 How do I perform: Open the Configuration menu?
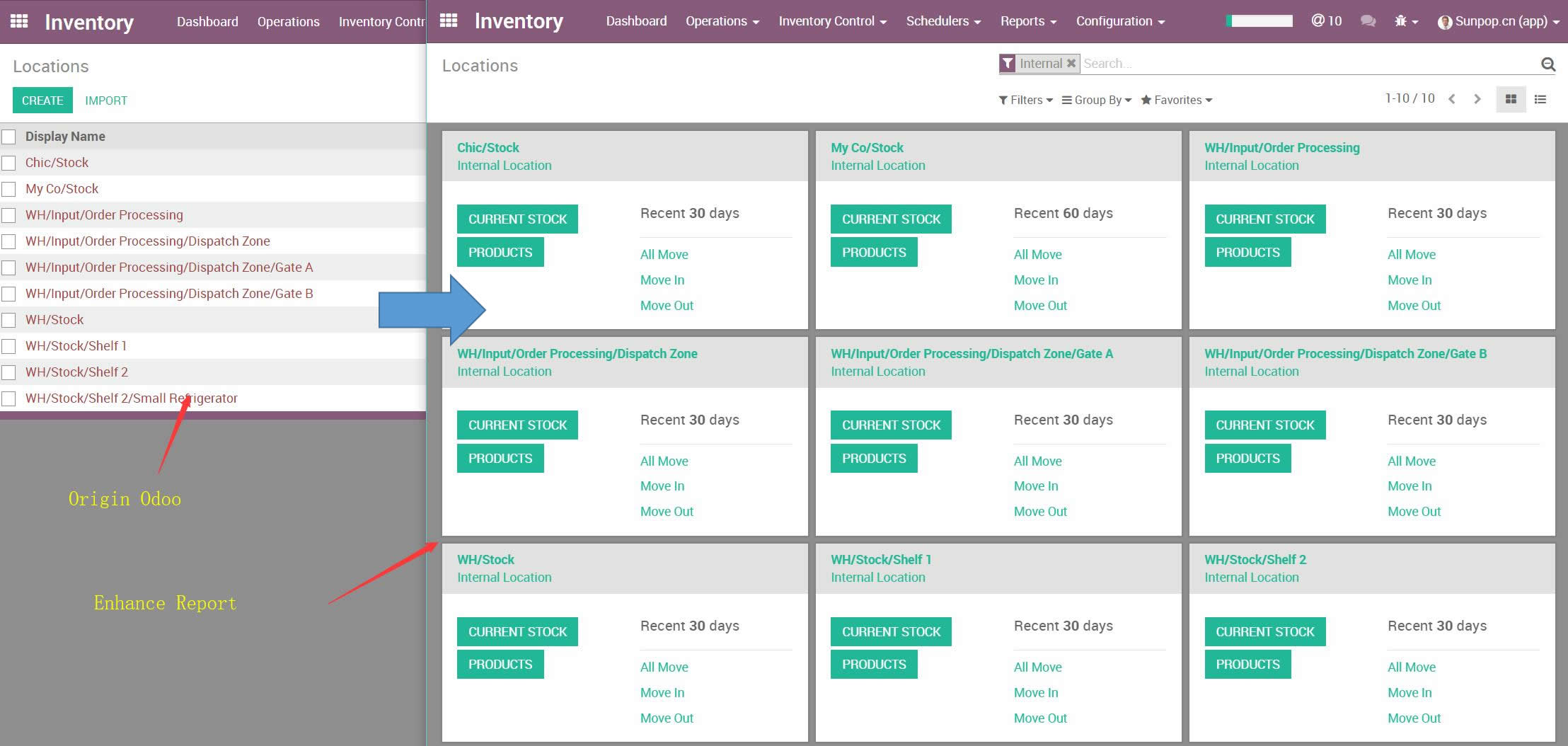[1119, 21]
